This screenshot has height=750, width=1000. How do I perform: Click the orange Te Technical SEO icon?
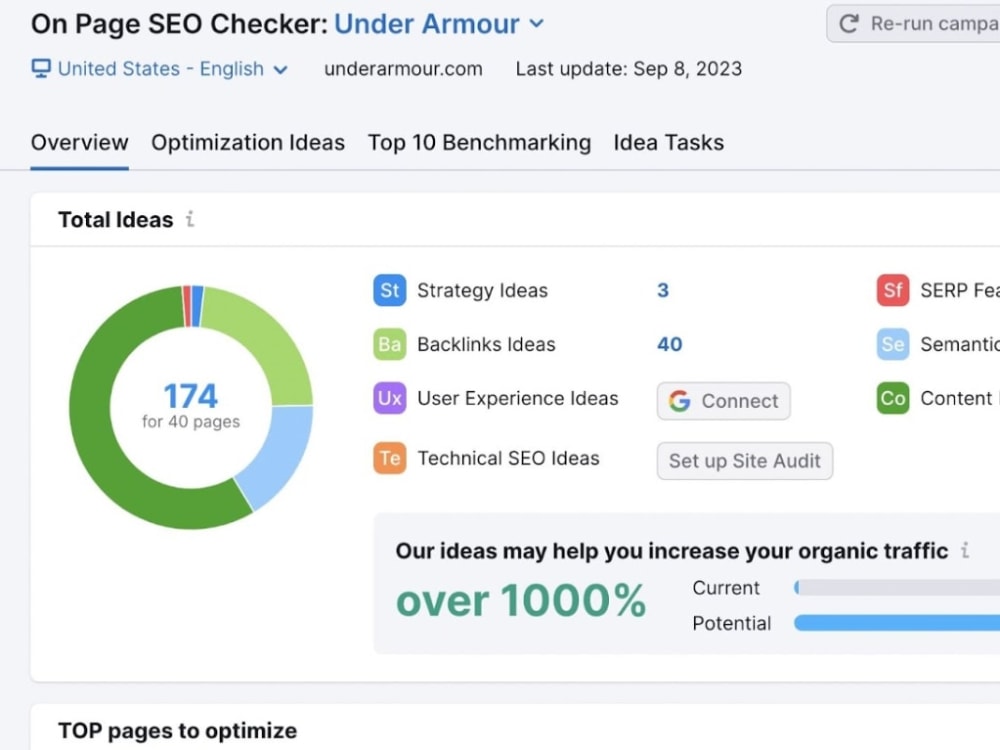[x=389, y=458]
